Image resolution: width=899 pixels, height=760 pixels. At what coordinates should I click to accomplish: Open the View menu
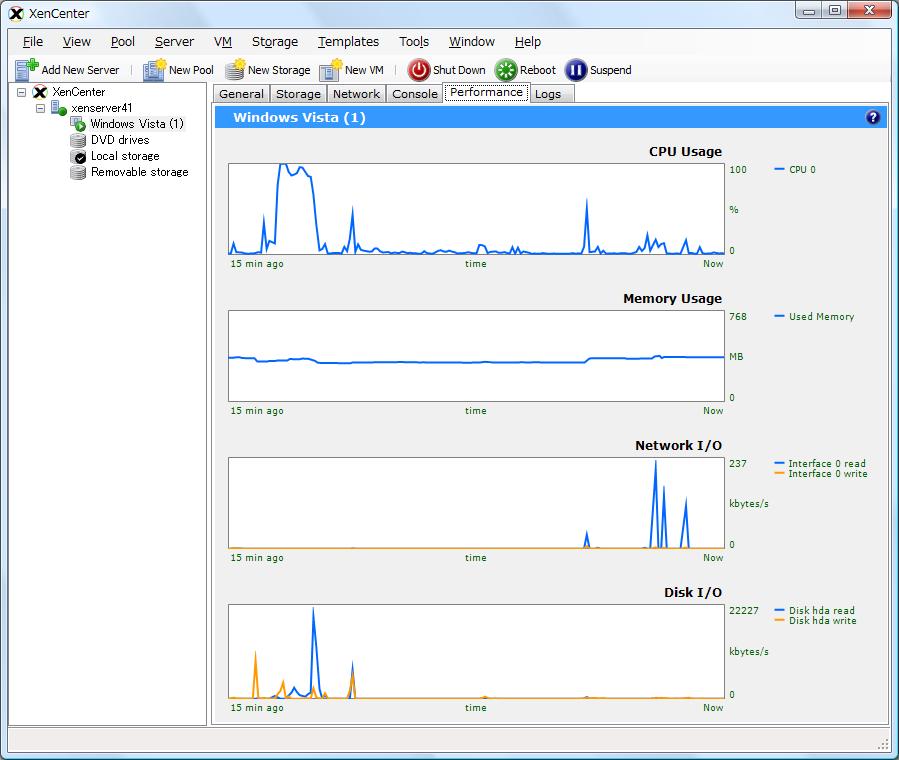77,42
